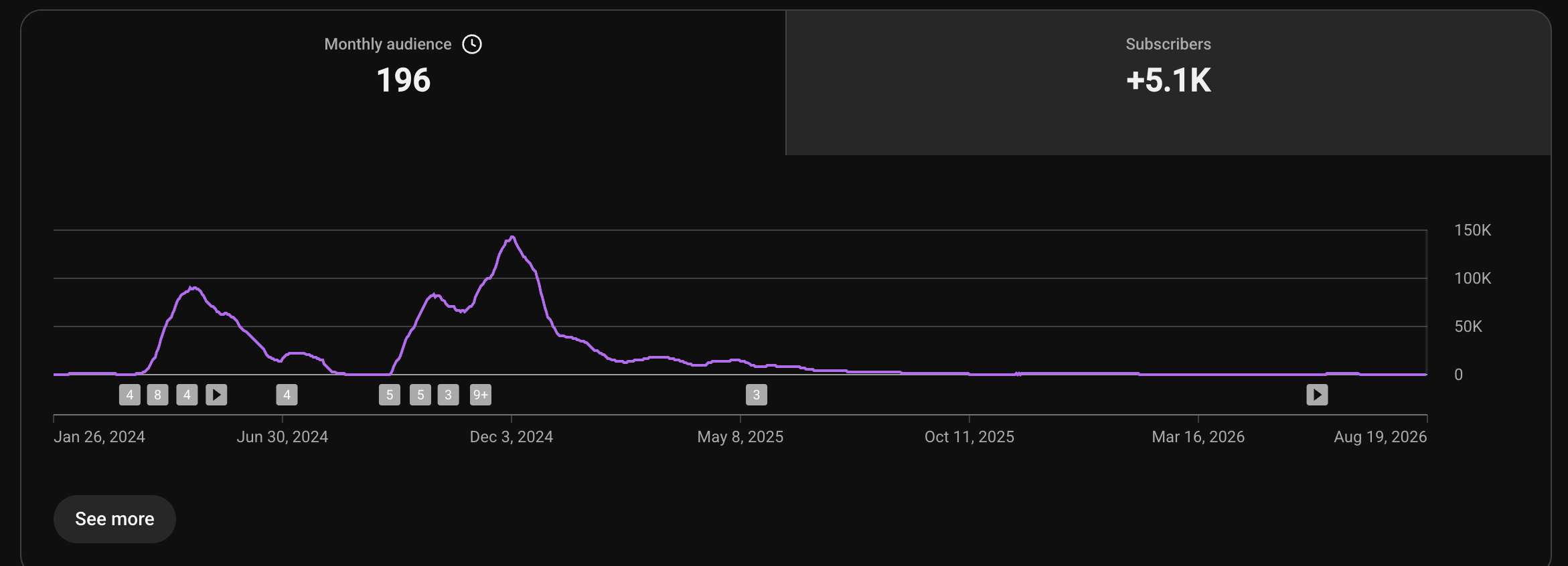
Task: Open the video play marker near Aug 19, 2026
Action: [x=1317, y=395]
